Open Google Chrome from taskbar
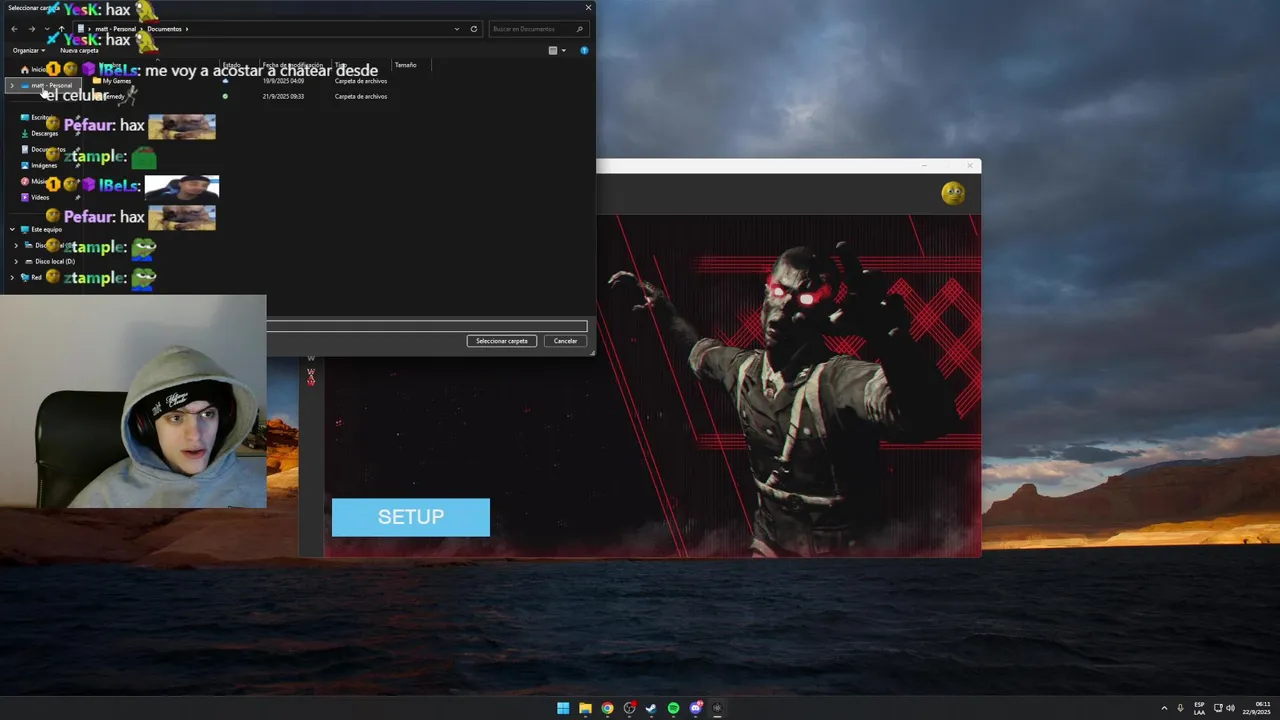This screenshot has height=720, width=1280. (x=607, y=708)
